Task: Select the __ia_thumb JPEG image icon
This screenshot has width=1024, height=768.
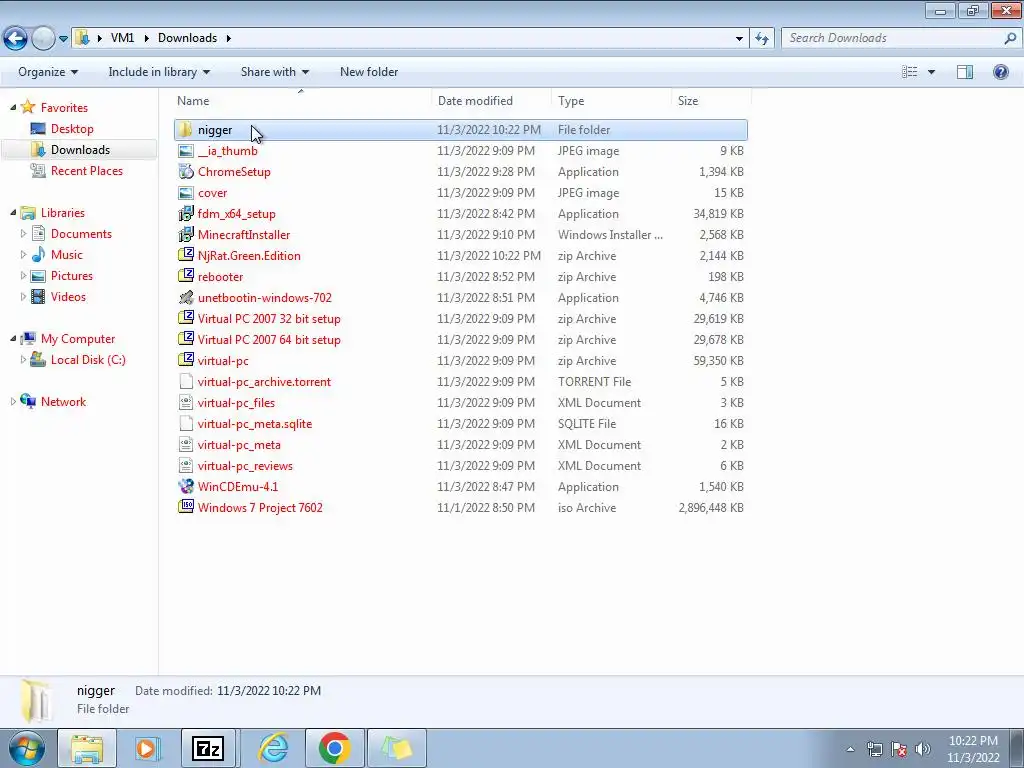Action: [x=186, y=151]
